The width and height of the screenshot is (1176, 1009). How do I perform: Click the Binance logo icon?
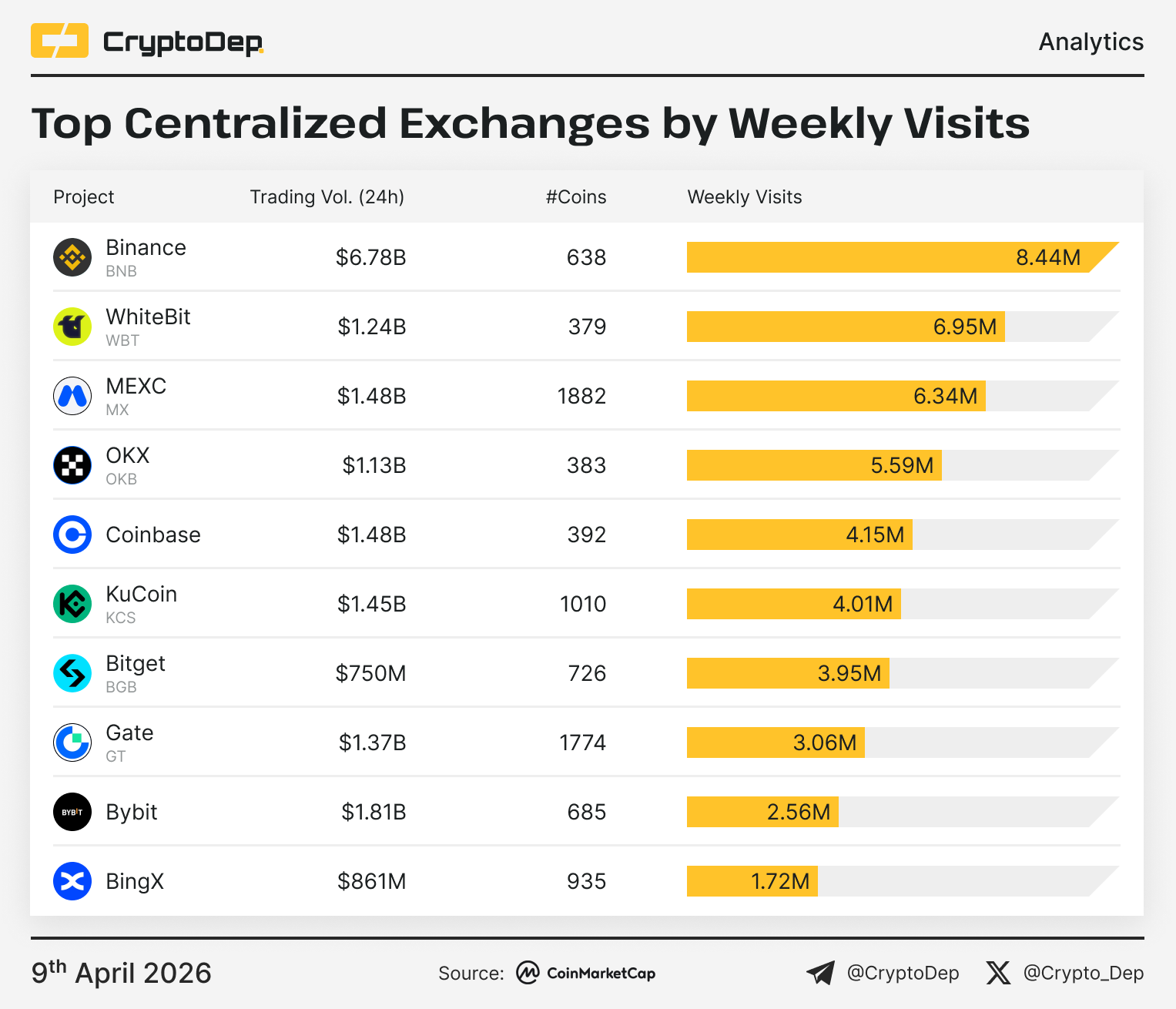pos(72,257)
